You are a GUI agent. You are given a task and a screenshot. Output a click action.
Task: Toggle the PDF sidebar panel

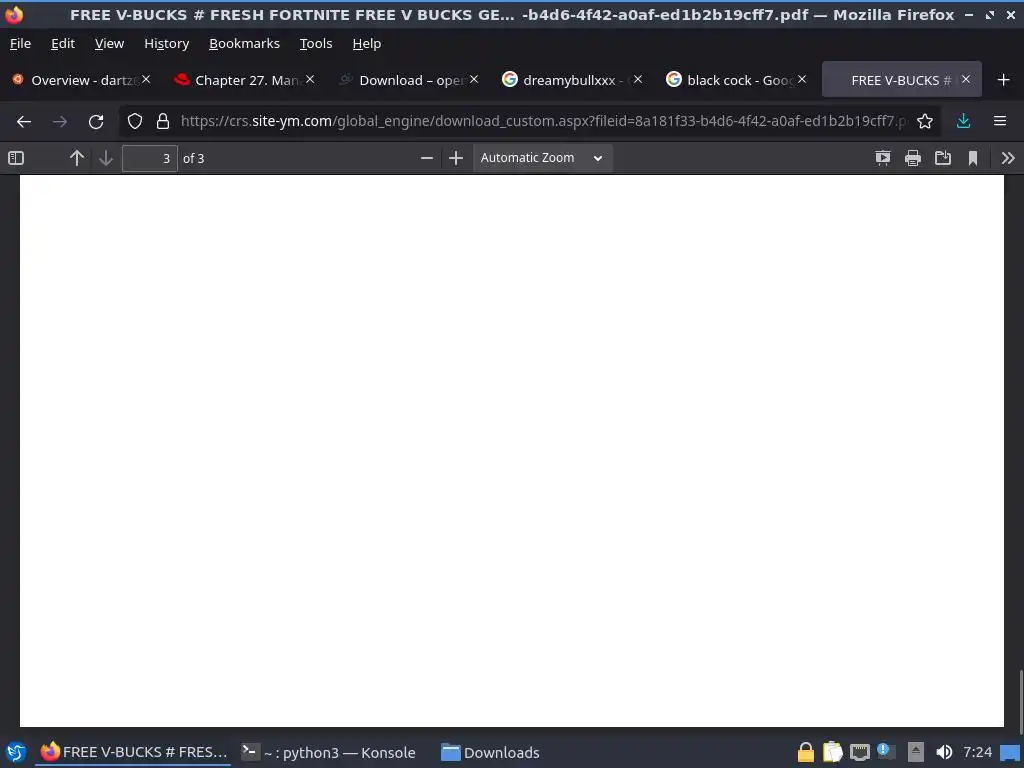tap(16, 158)
